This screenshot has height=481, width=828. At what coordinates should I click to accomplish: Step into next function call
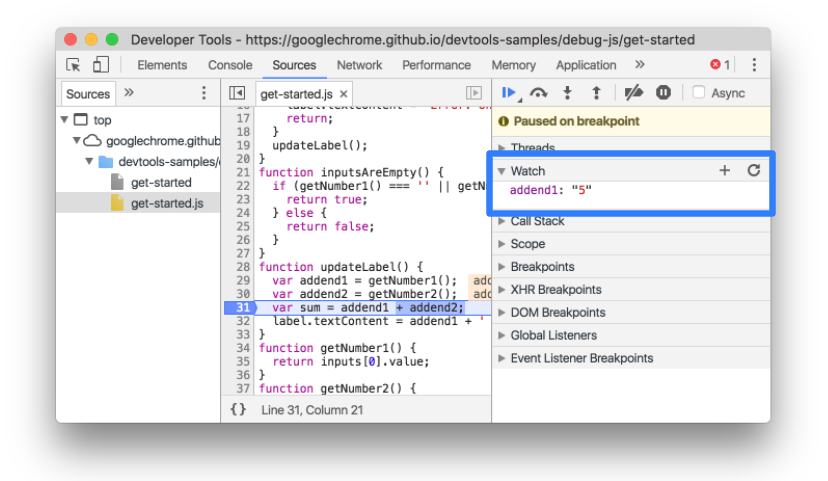pyautogui.click(x=567, y=93)
